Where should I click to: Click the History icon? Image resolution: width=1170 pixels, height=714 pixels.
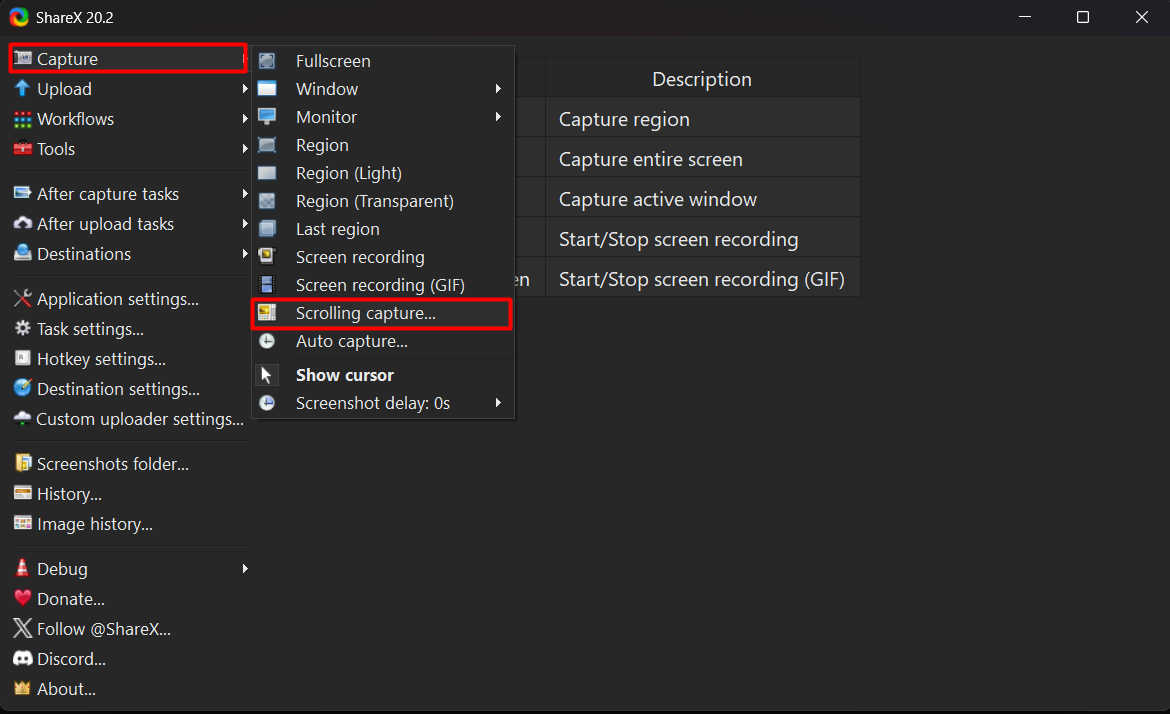[22, 493]
